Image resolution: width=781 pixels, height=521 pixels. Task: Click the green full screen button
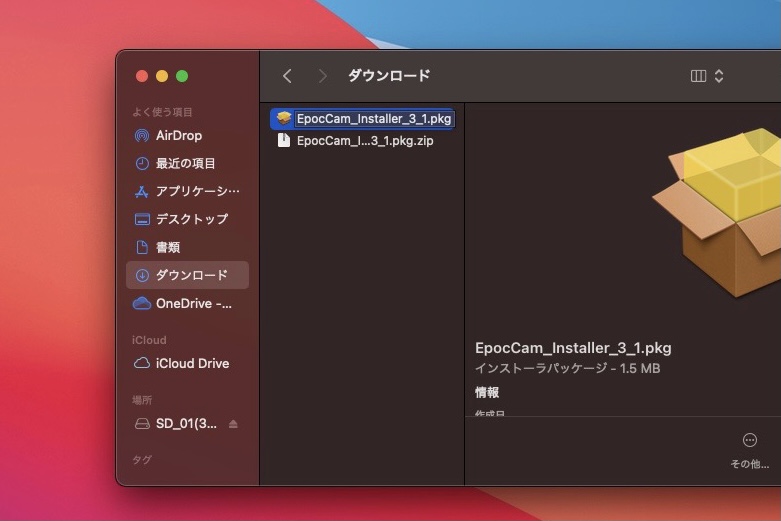(x=182, y=76)
